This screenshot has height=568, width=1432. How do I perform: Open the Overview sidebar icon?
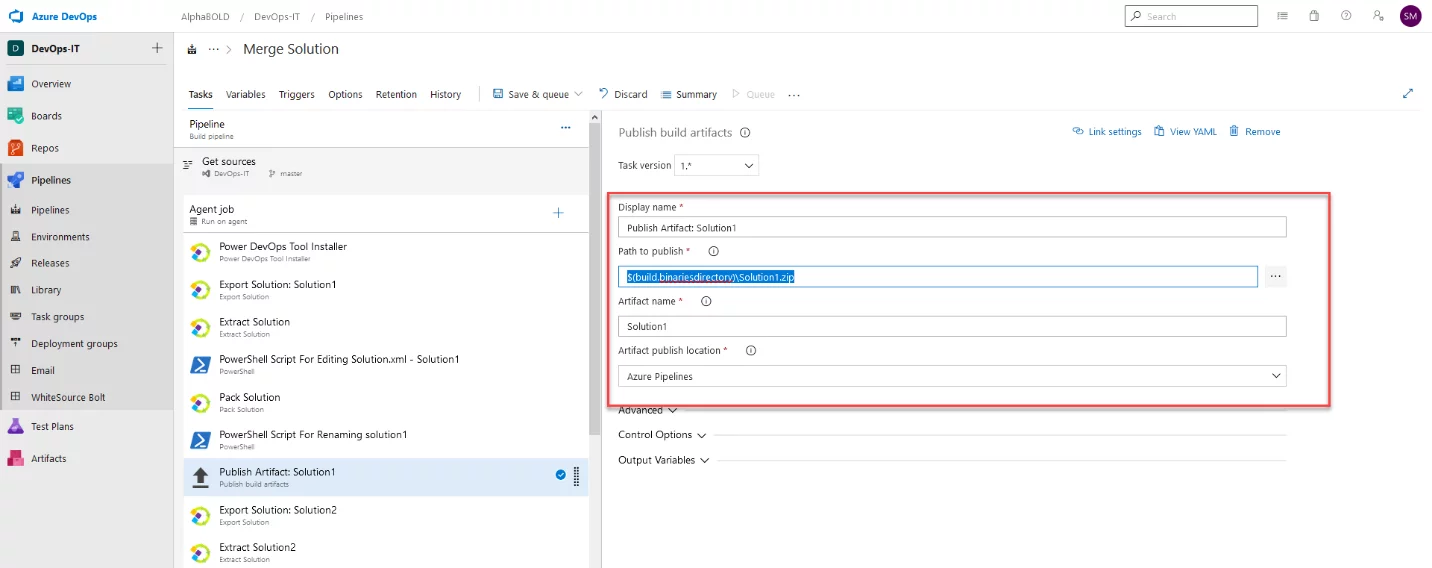tap(15, 84)
